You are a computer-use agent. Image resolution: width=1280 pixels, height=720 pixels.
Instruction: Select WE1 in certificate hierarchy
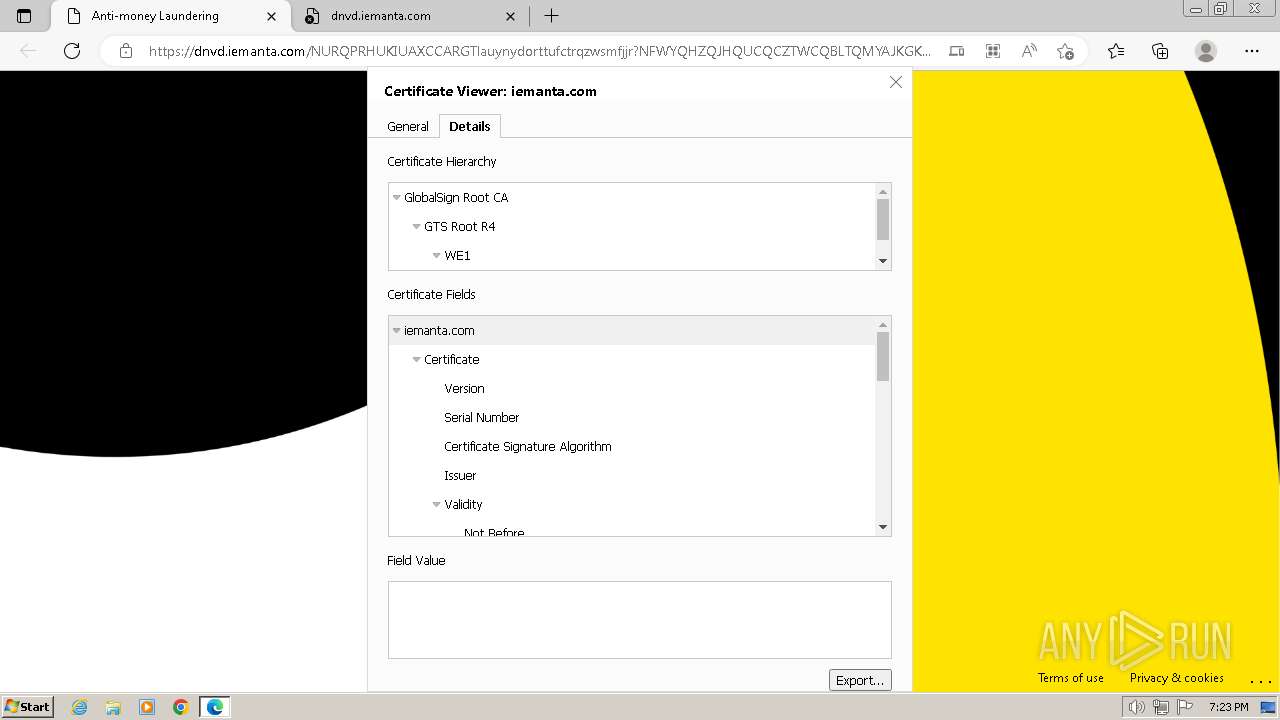(x=458, y=256)
